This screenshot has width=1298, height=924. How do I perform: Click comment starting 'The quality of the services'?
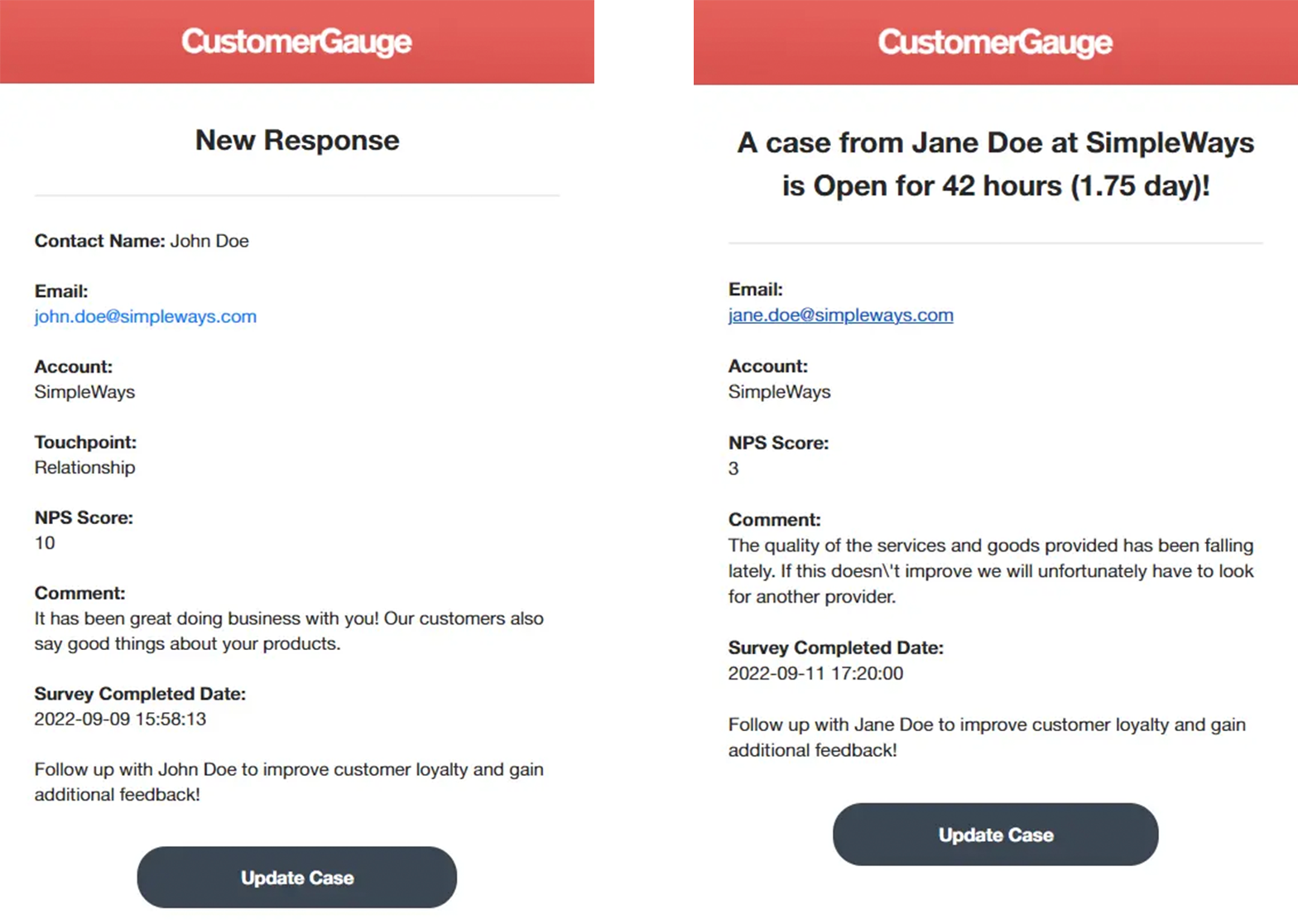pos(991,571)
